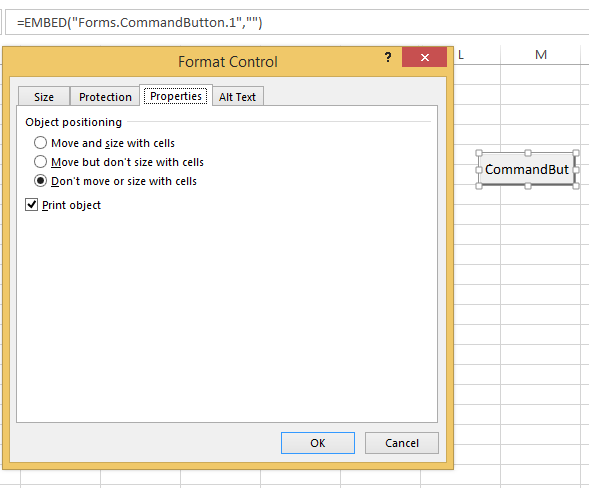This screenshot has height=488, width=589.
Task: Click the Cancel button
Action: point(402,443)
